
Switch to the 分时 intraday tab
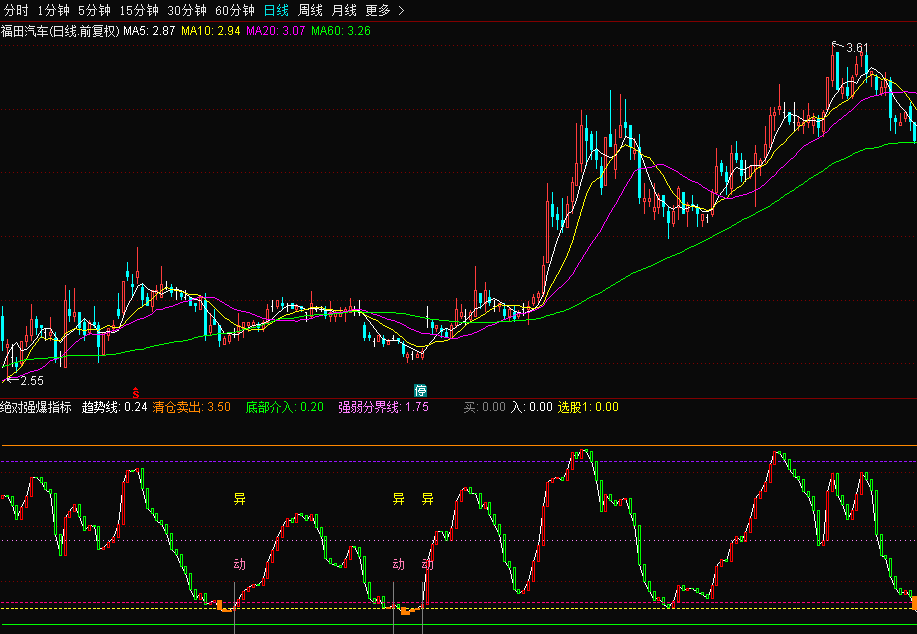(x=16, y=11)
